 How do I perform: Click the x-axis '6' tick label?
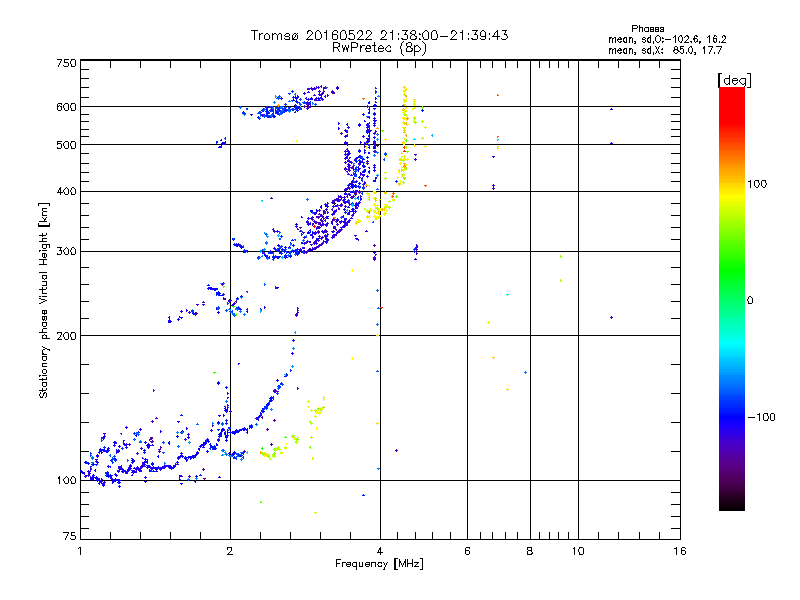click(x=467, y=551)
